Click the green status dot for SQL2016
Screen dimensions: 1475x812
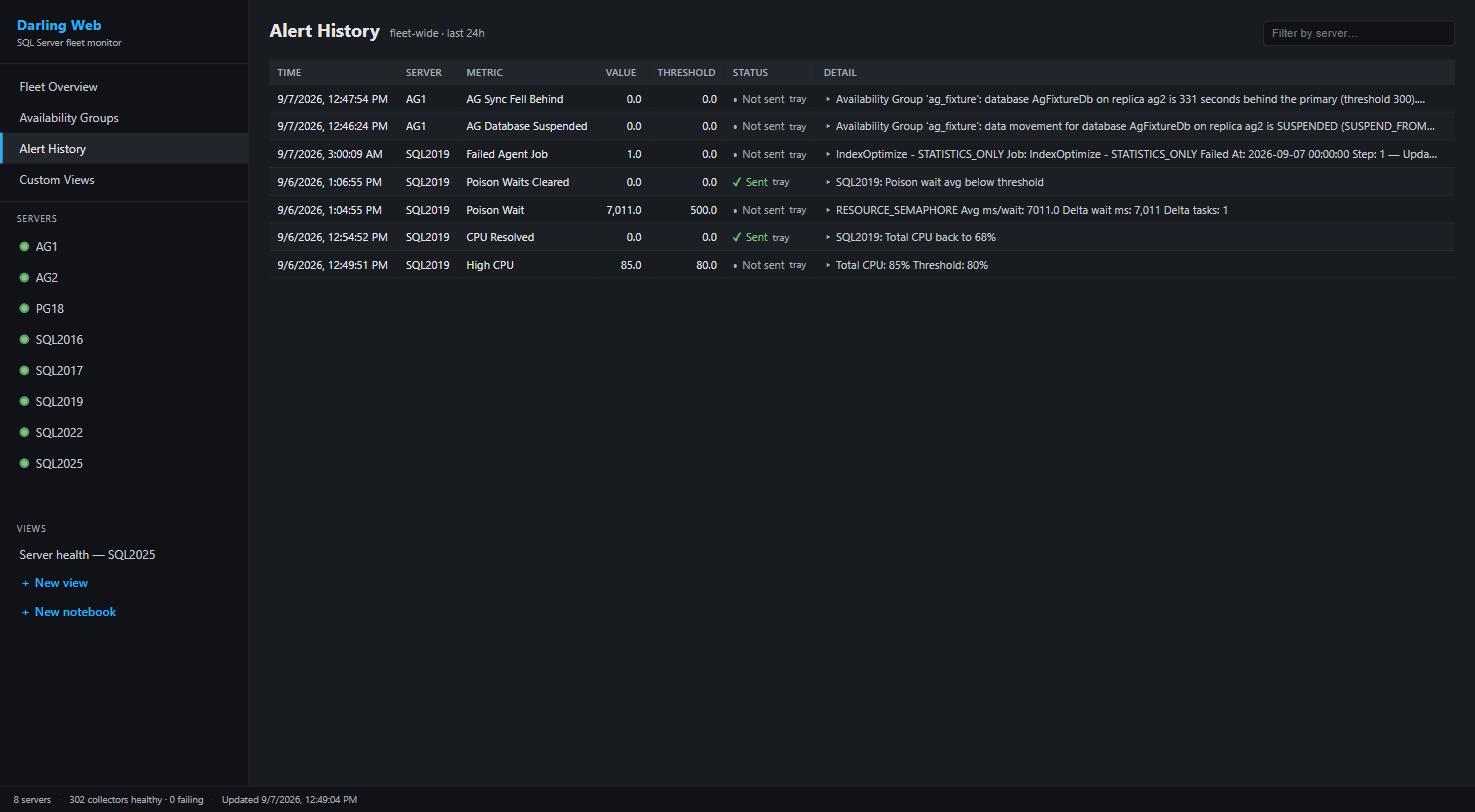click(x=24, y=340)
